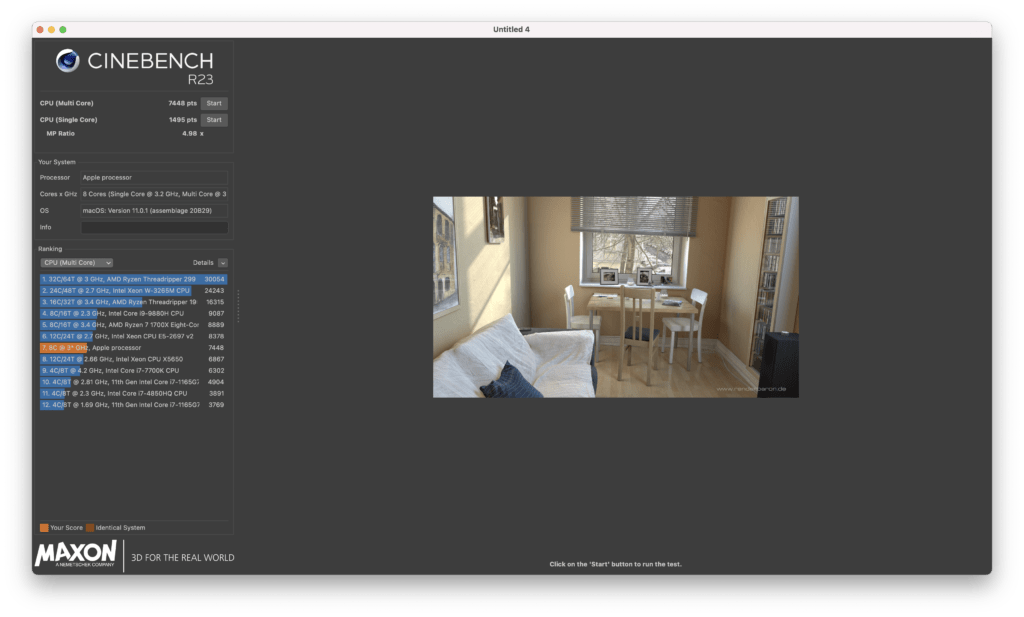Select the 16C/32T AMD Ryzen Threadripper row
1024x617 pixels.
click(x=133, y=302)
